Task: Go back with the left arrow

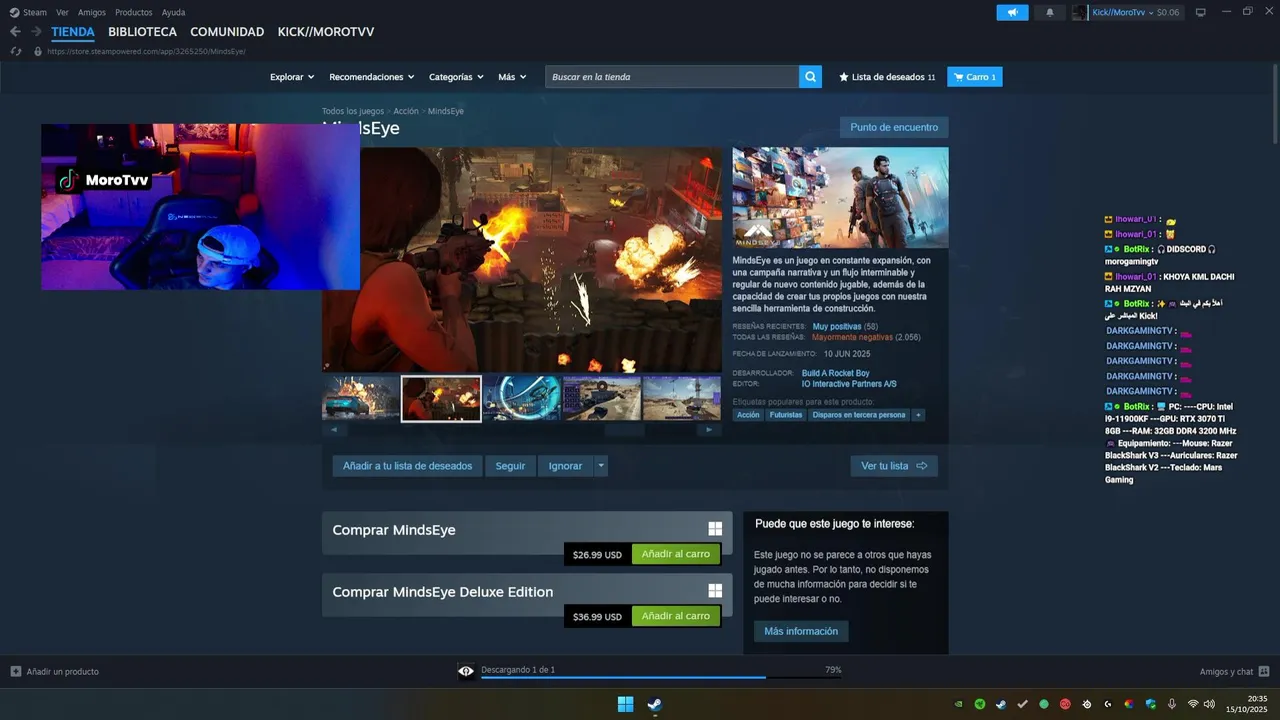Action: point(15,32)
